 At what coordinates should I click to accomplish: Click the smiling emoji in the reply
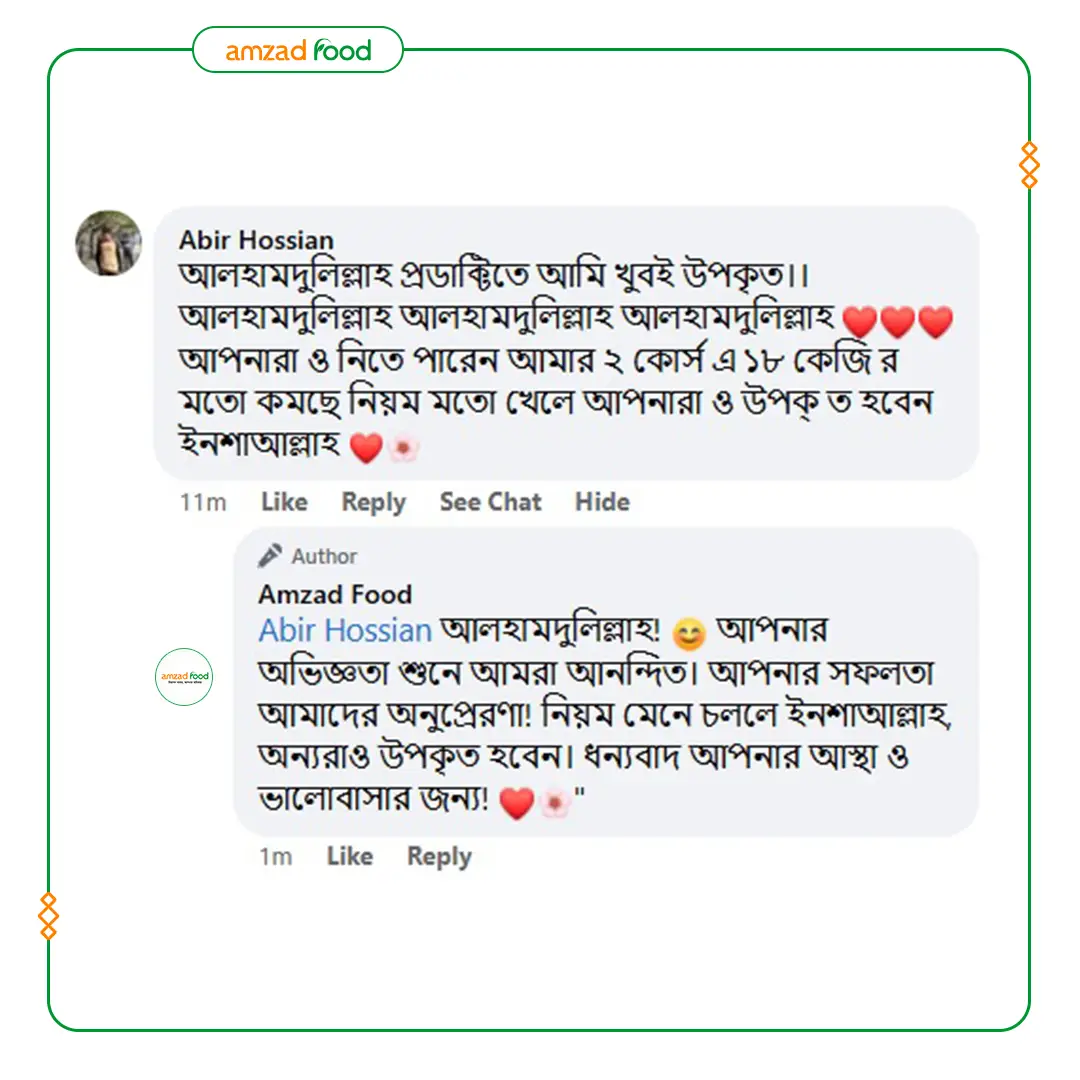click(x=689, y=634)
